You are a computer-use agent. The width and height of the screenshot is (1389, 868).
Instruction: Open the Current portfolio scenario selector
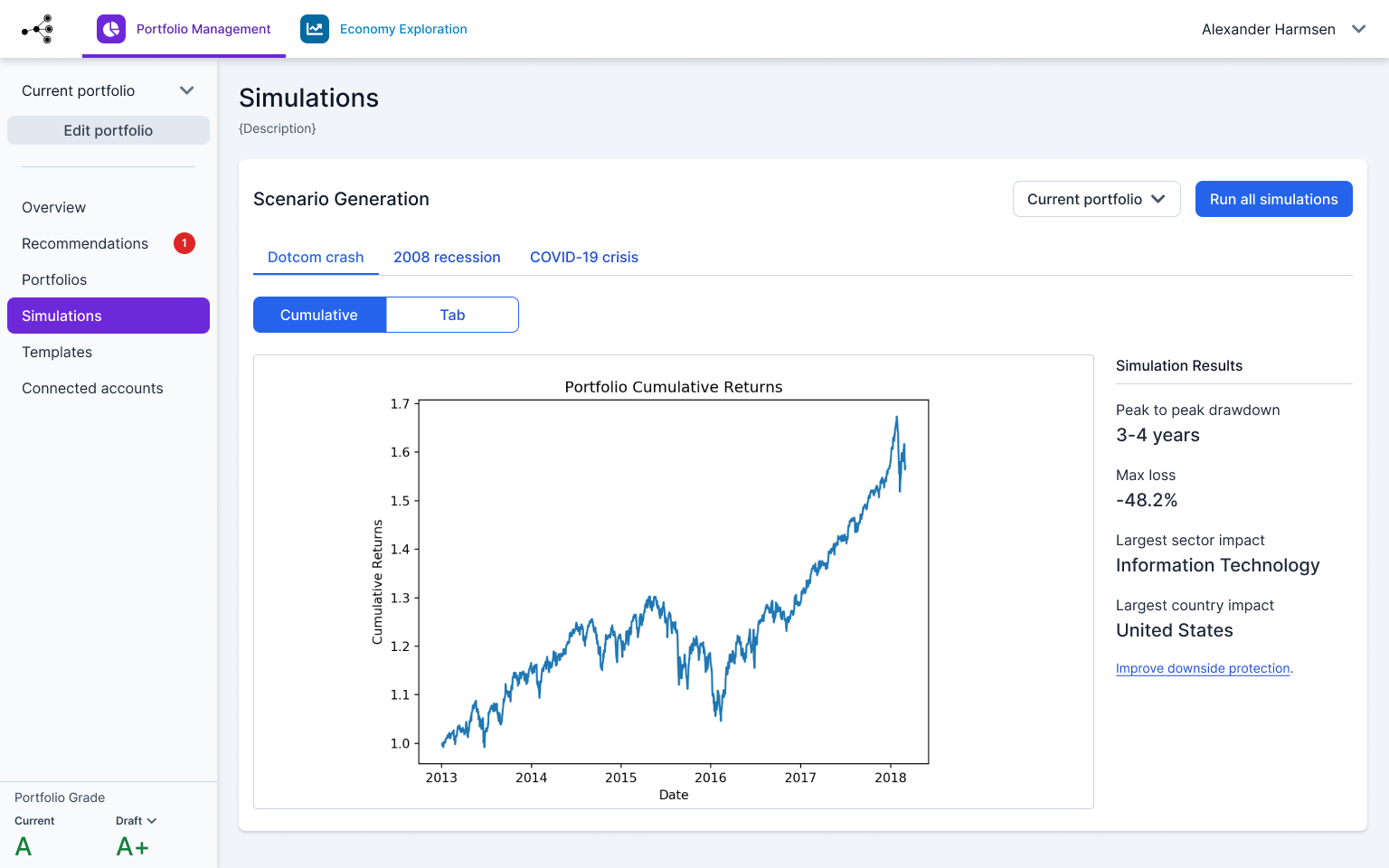[x=1096, y=198]
